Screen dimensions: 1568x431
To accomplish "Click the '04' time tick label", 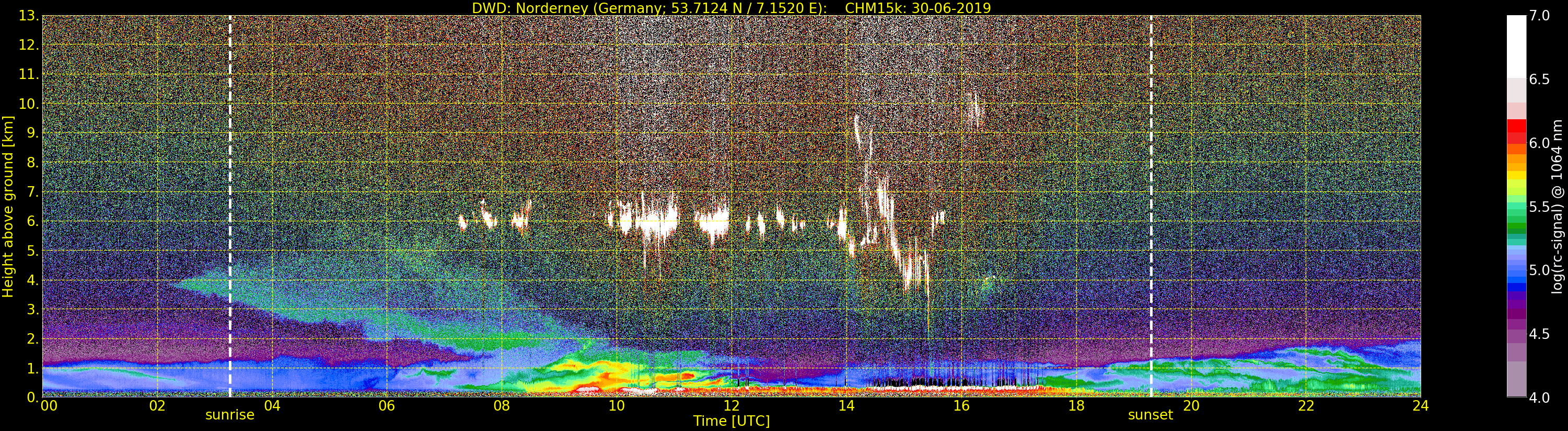I will pos(272,406).
